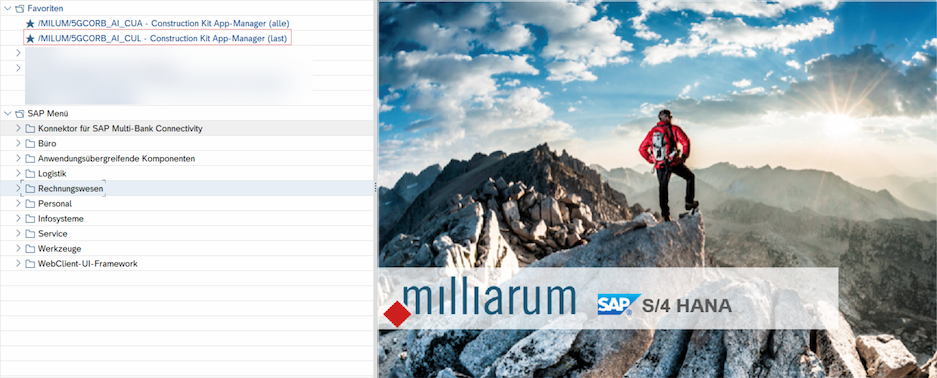Expand the Service folder chevron
Screen dimensions: 937x378
tap(18, 233)
